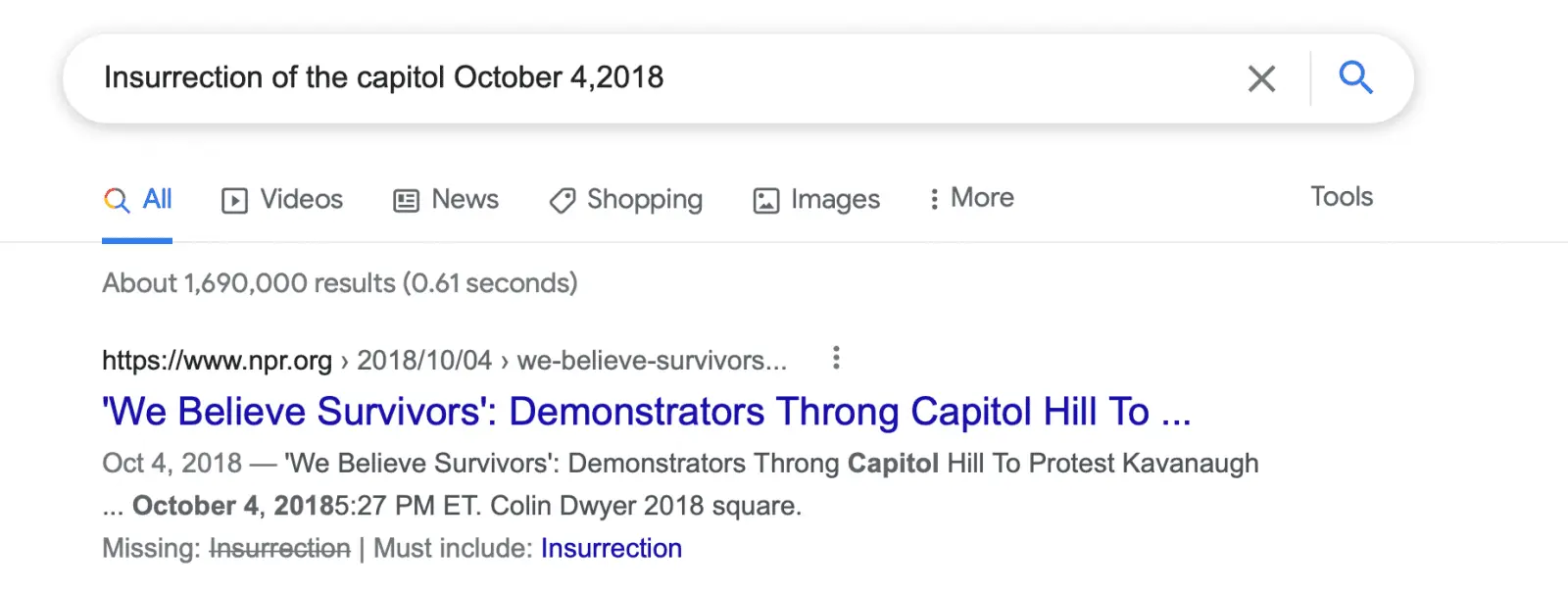Select the All results tab label
1568x593 pixels.
157,199
